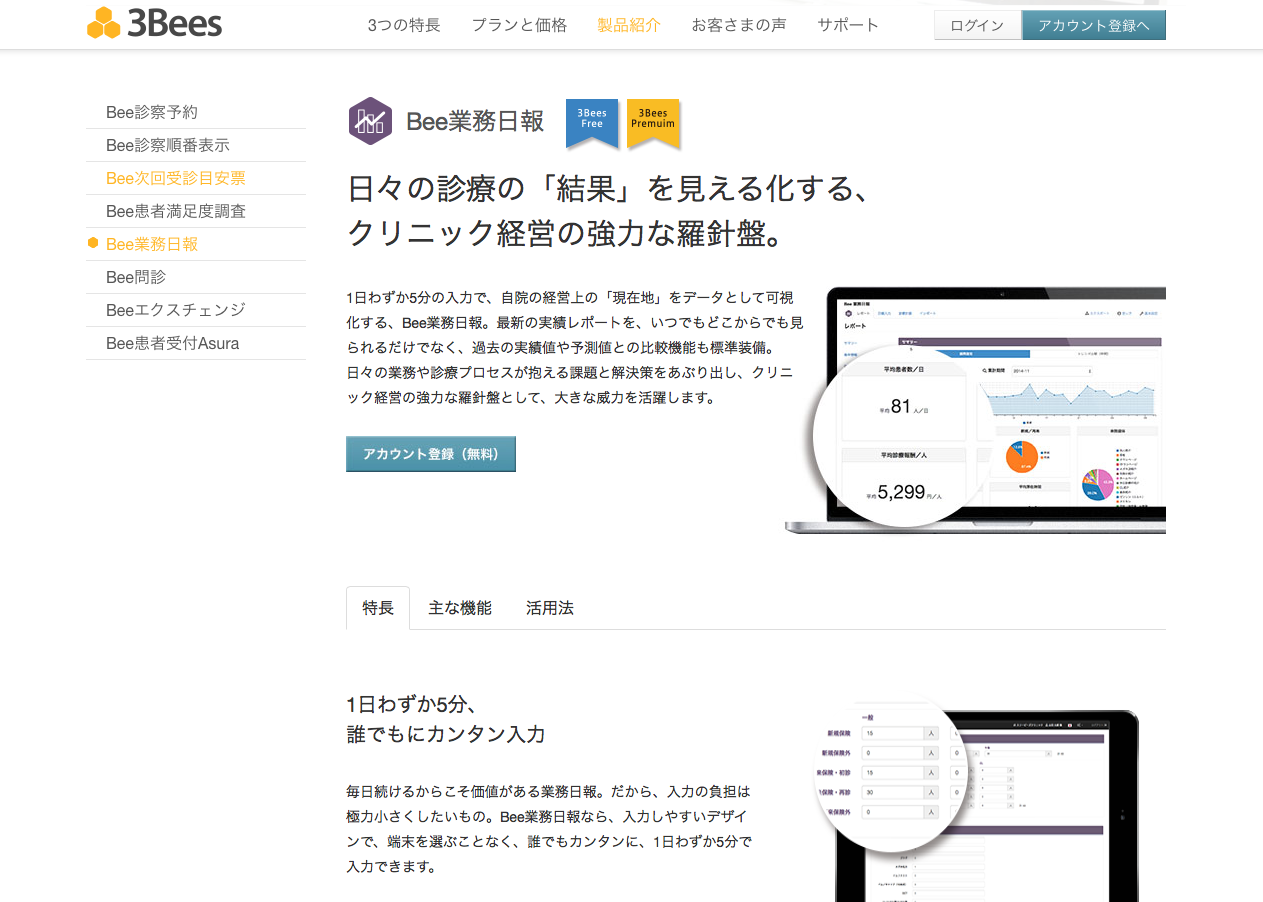
Task: Click the laptop report screenshot image
Action: point(976,410)
